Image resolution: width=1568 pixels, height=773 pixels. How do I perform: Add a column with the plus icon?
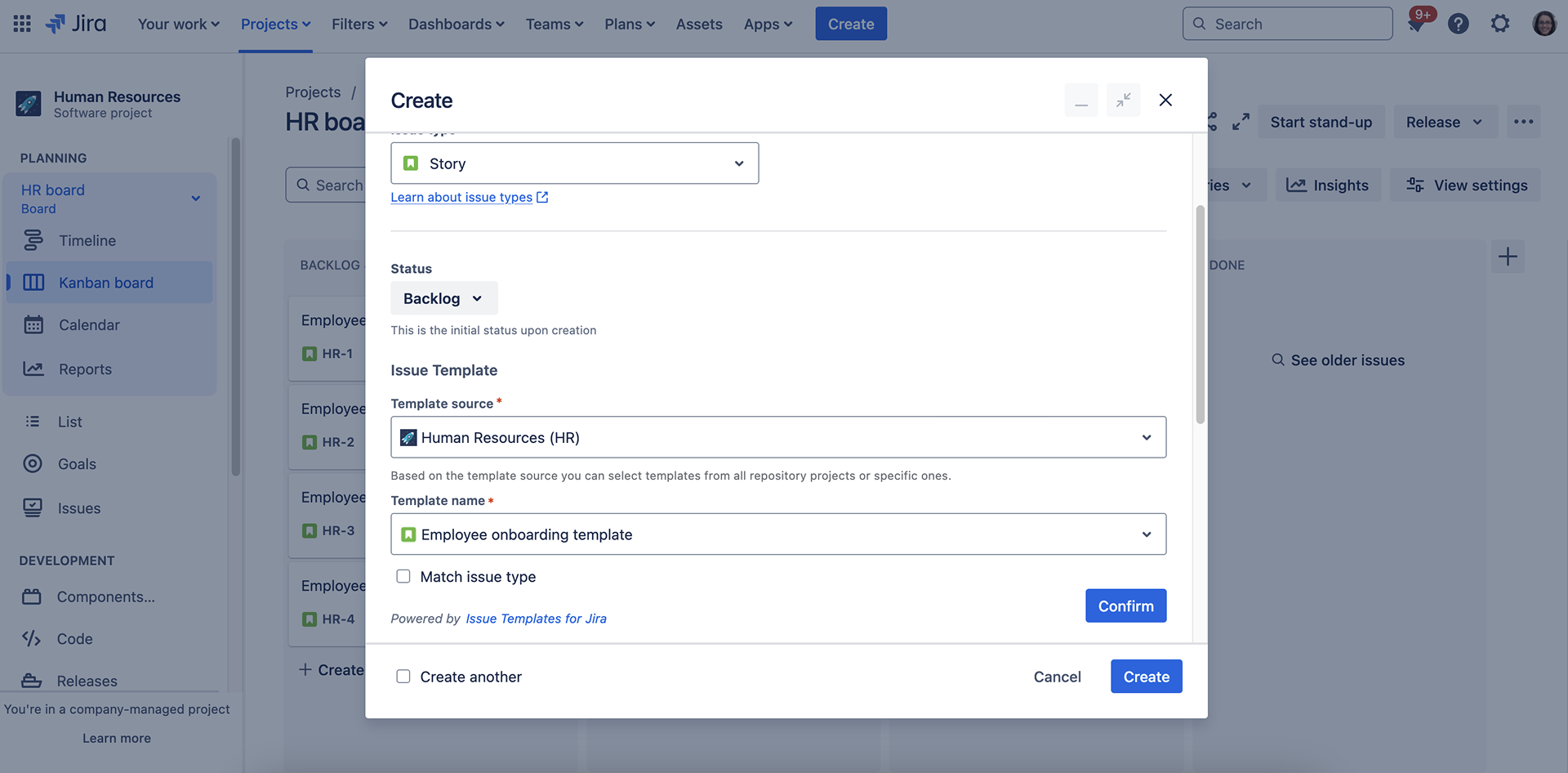[1508, 257]
